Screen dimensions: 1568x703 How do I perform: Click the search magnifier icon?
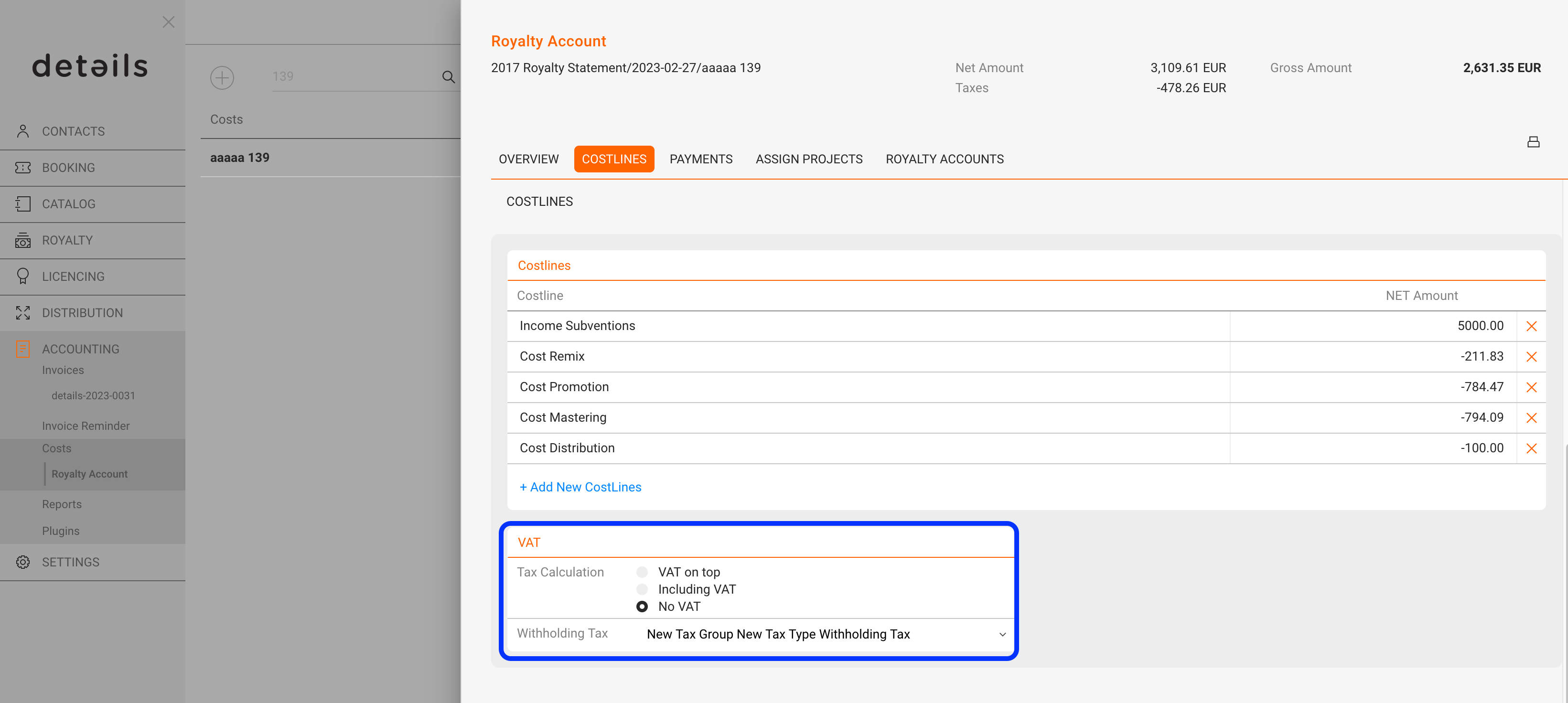(x=449, y=77)
